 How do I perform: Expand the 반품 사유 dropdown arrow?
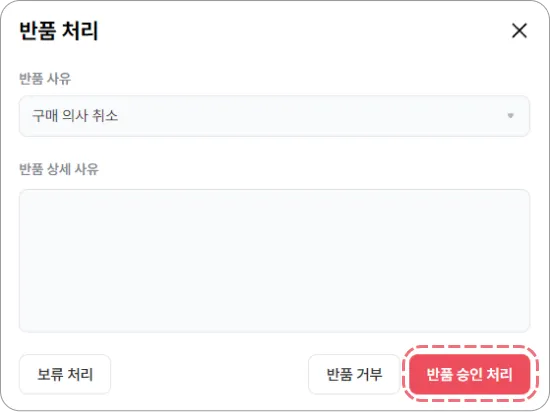[510, 115]
